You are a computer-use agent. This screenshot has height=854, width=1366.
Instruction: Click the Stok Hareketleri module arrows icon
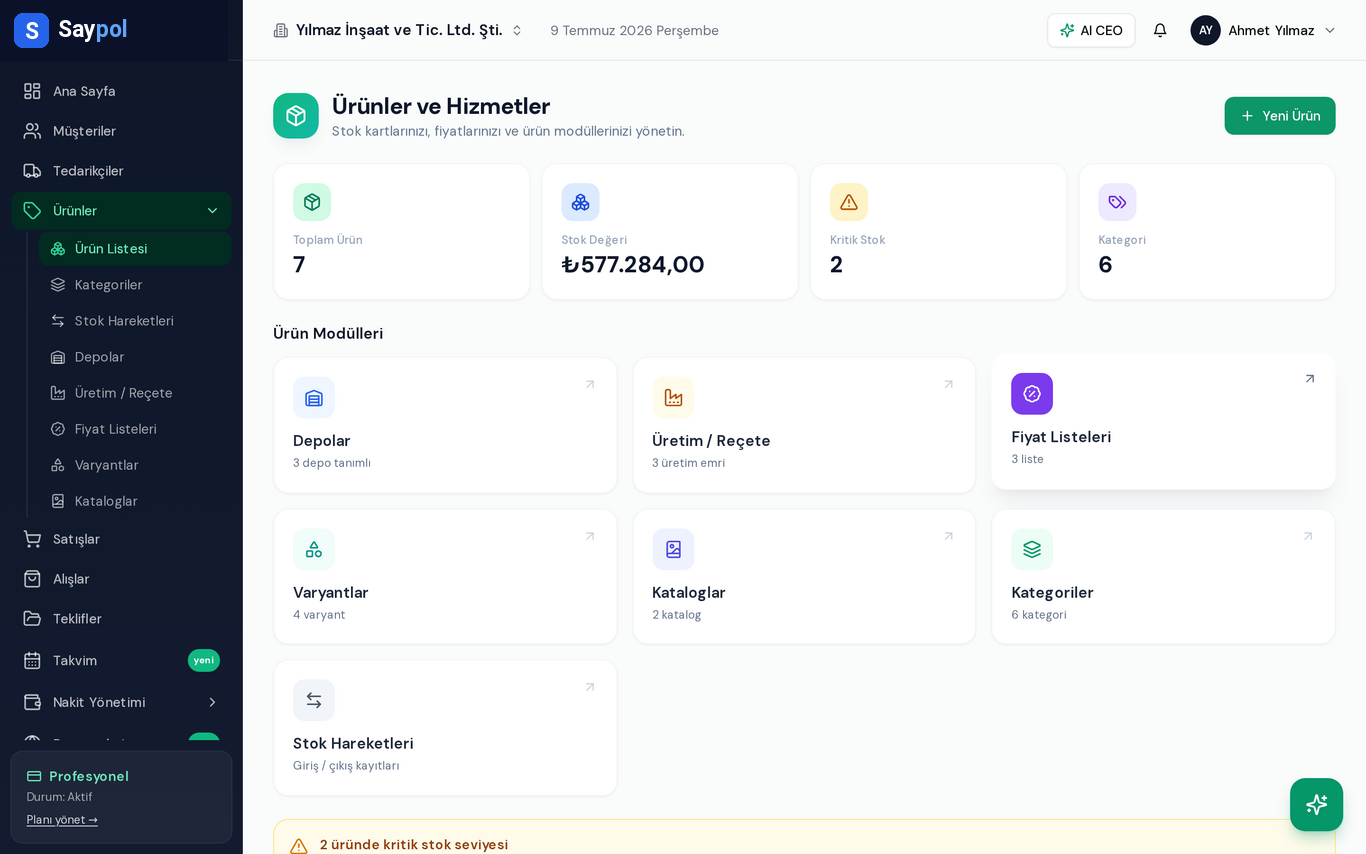(x=314, y=700)
